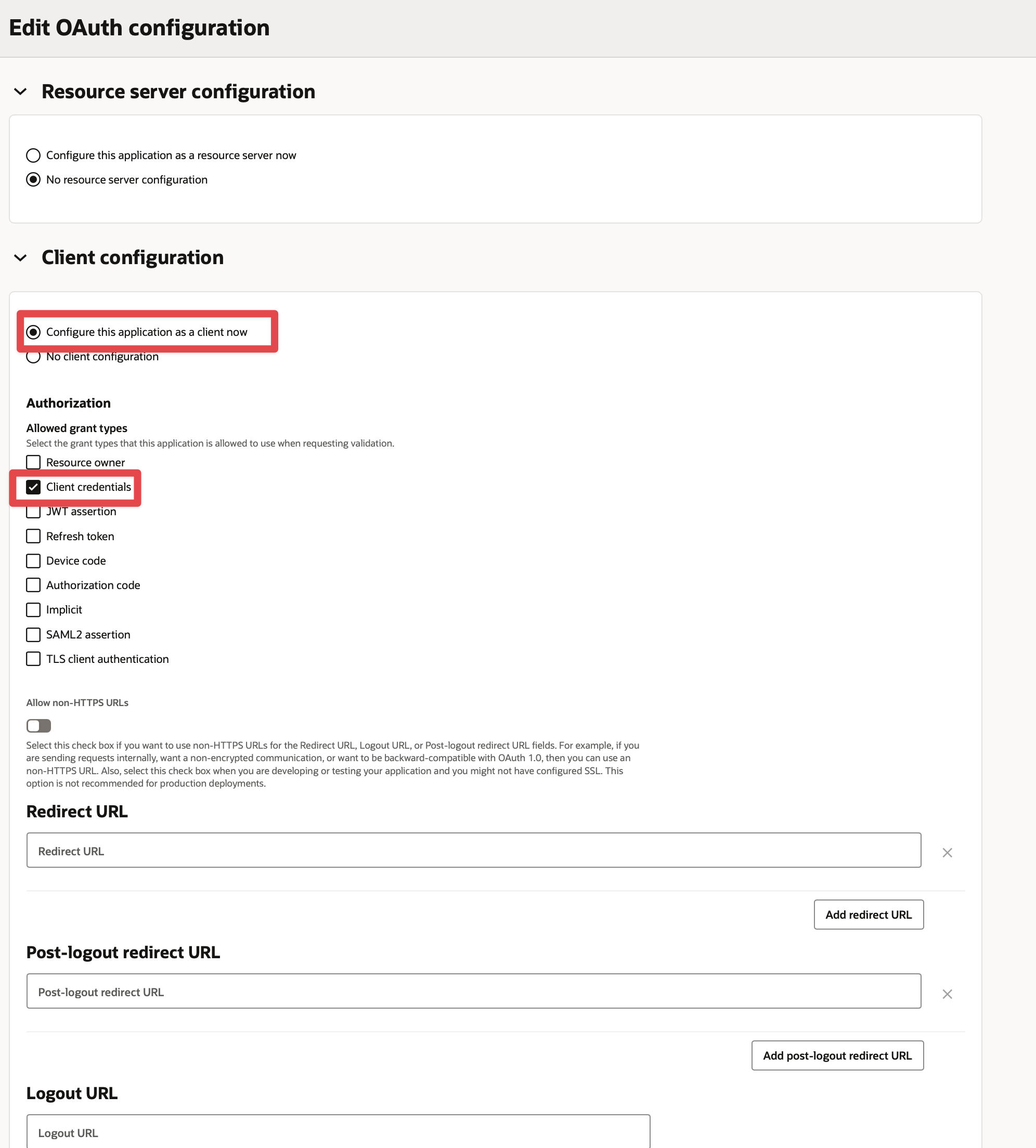Remove the Redirect URL row with X icon

pyautogui.click(x=947, y=853)
